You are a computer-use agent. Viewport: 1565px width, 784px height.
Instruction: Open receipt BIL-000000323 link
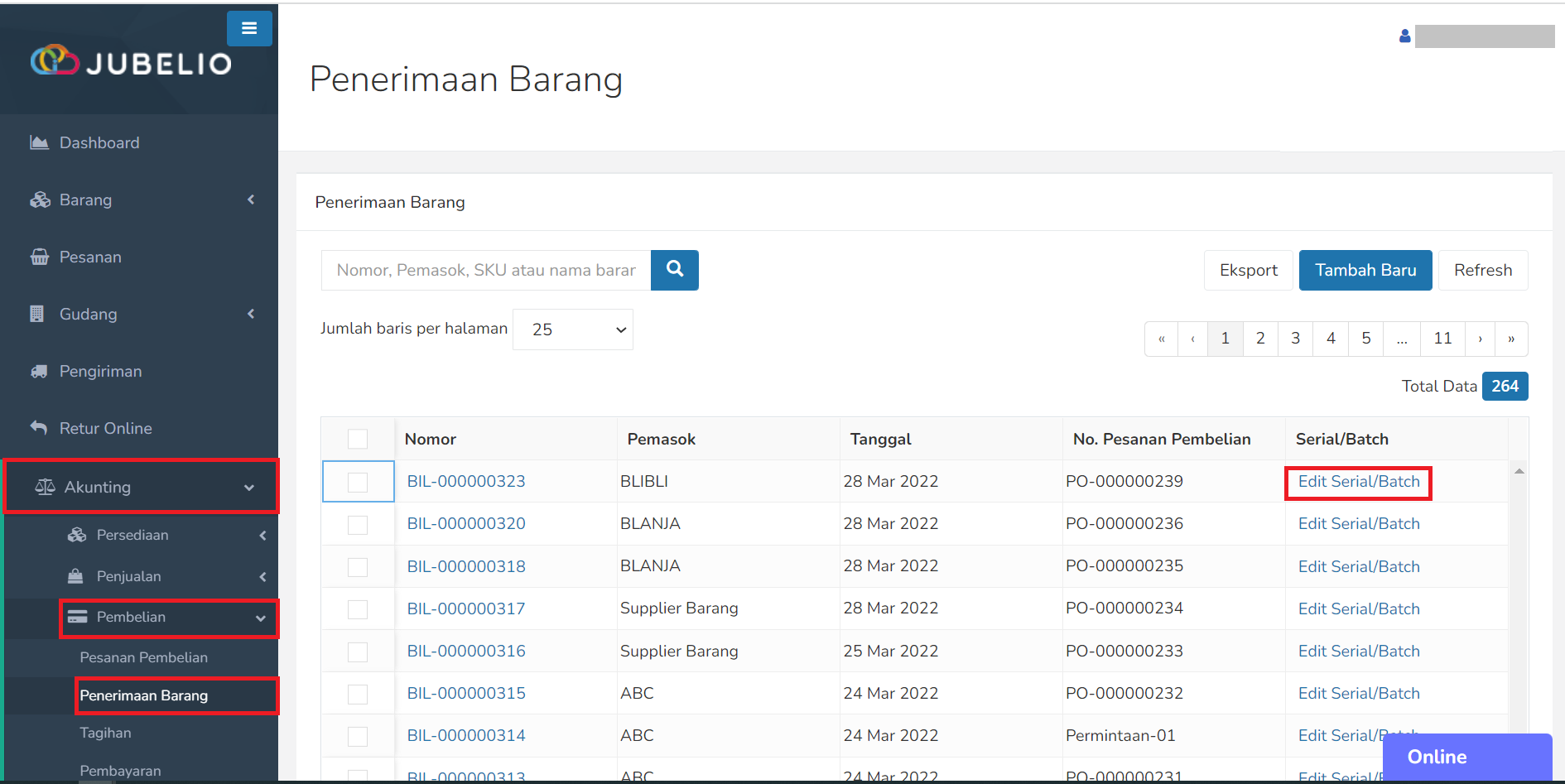[x=466, y=481]
